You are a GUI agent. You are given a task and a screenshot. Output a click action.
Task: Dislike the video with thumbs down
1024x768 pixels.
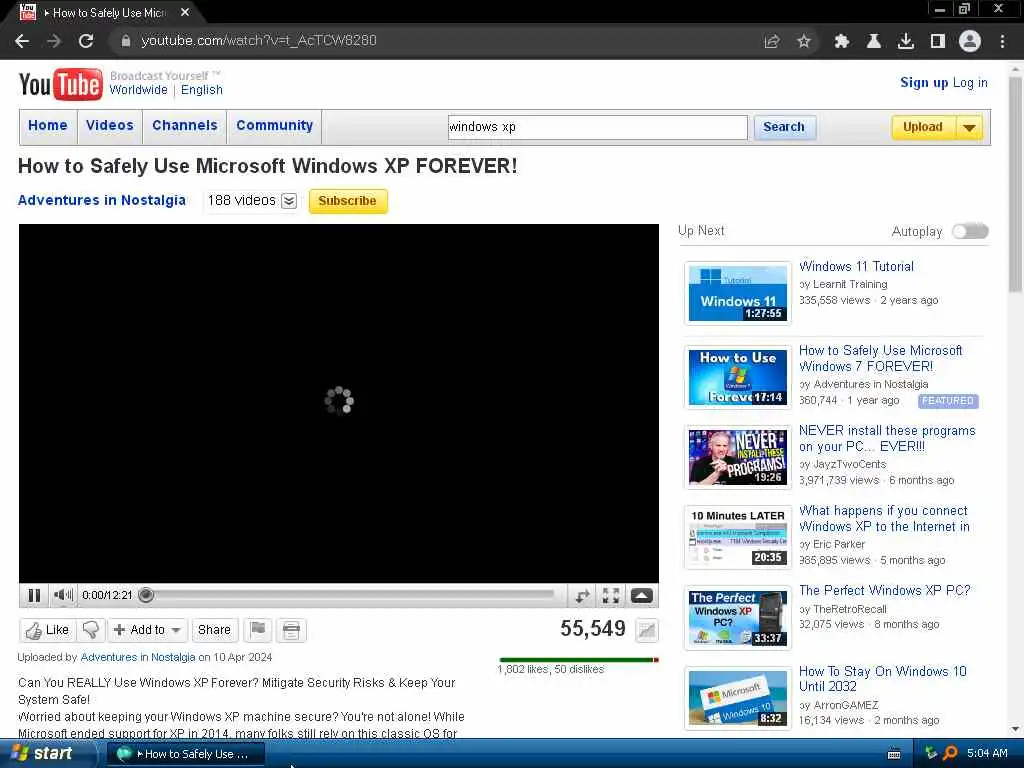click(x=91, y=630)
